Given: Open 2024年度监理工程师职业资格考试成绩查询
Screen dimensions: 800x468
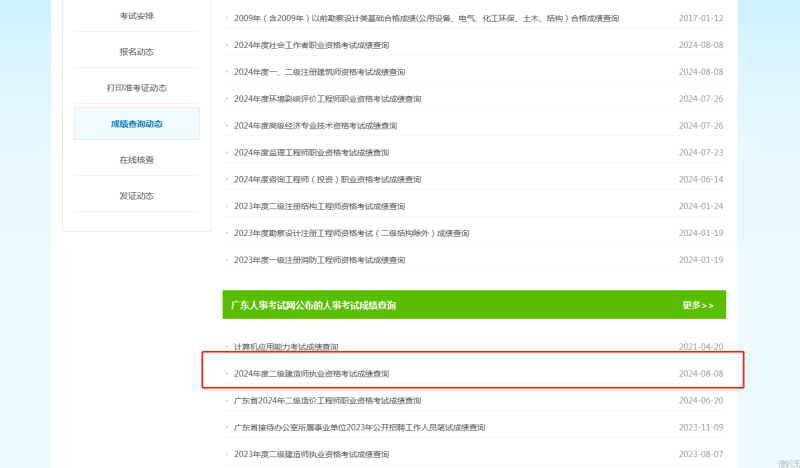Looking at the screenshot, I should (x=311, y=153).
